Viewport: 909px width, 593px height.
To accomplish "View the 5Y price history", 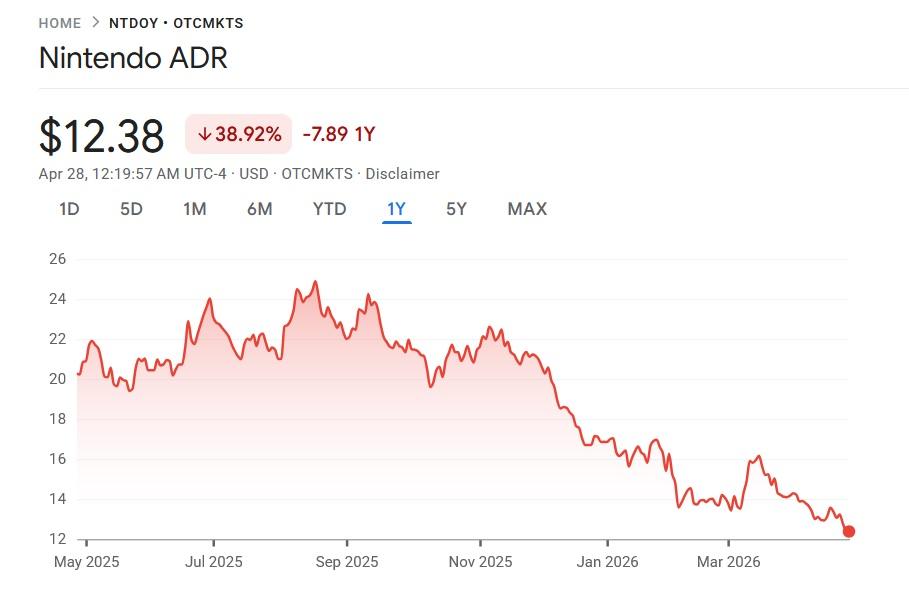I will (x=456, y=209).
